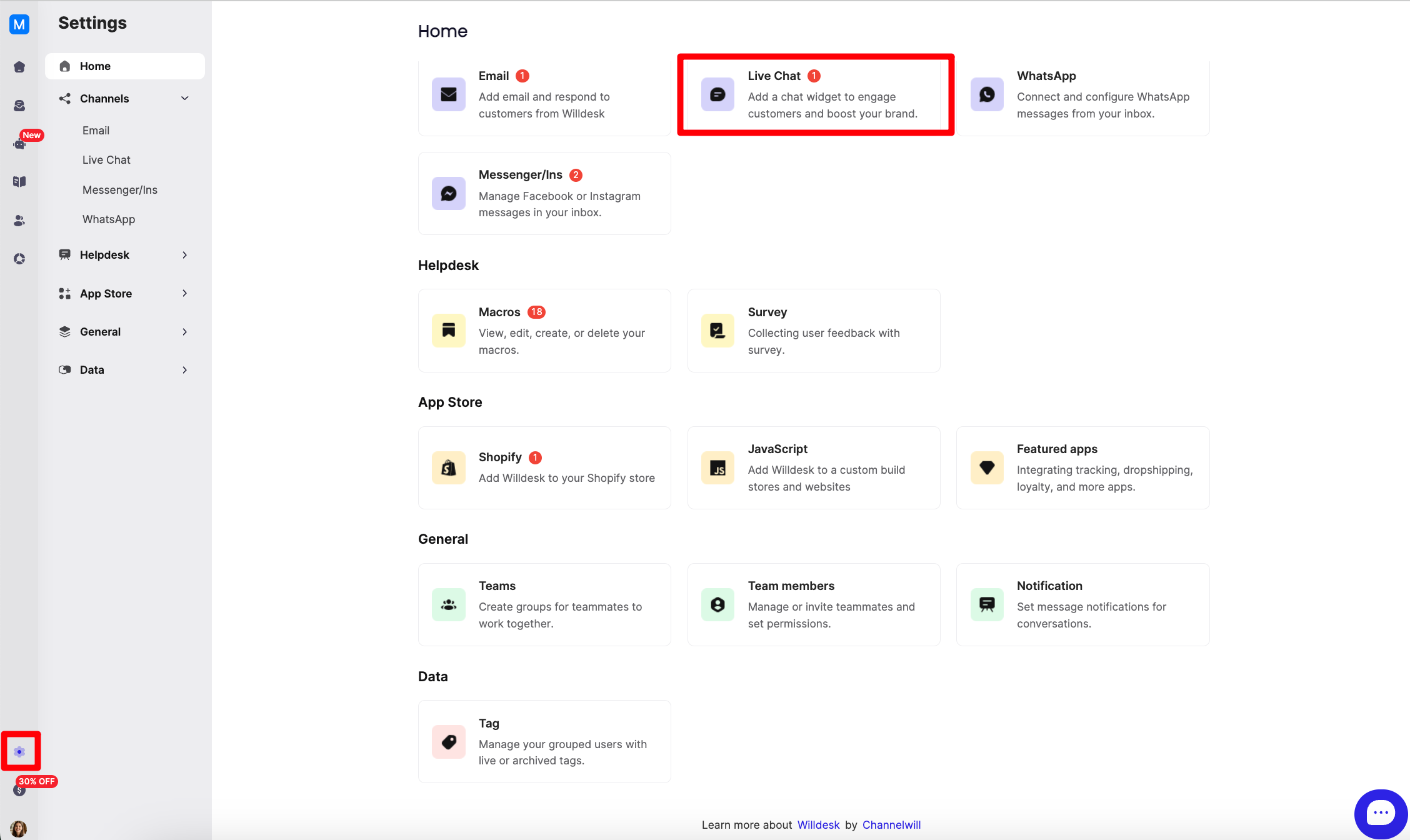Collapse the Channels section chevron
This screenshot has width=1410, height=840.
(185, 98)
